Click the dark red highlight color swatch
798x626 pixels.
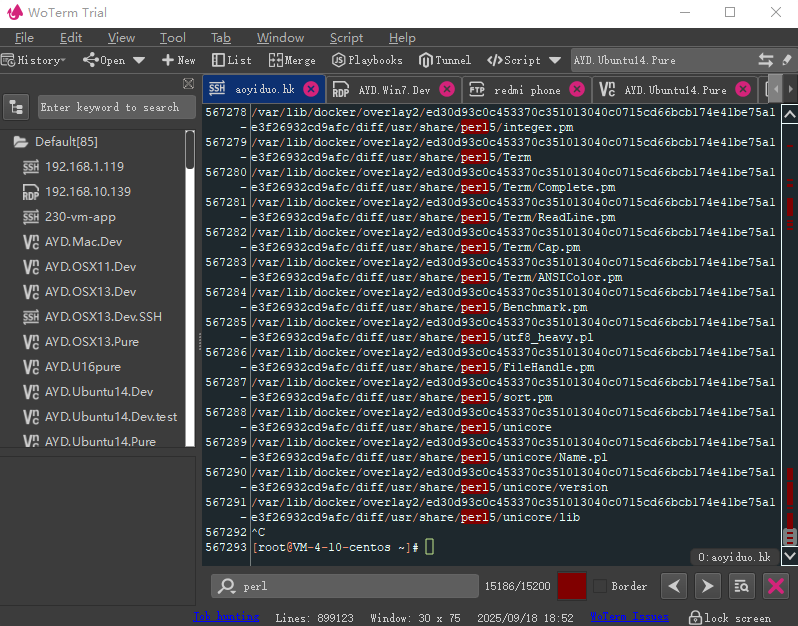571,586
